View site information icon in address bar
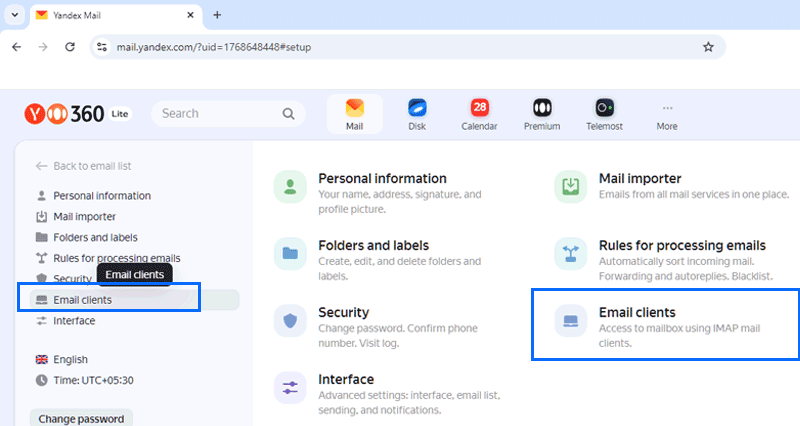 coord(102,47)
